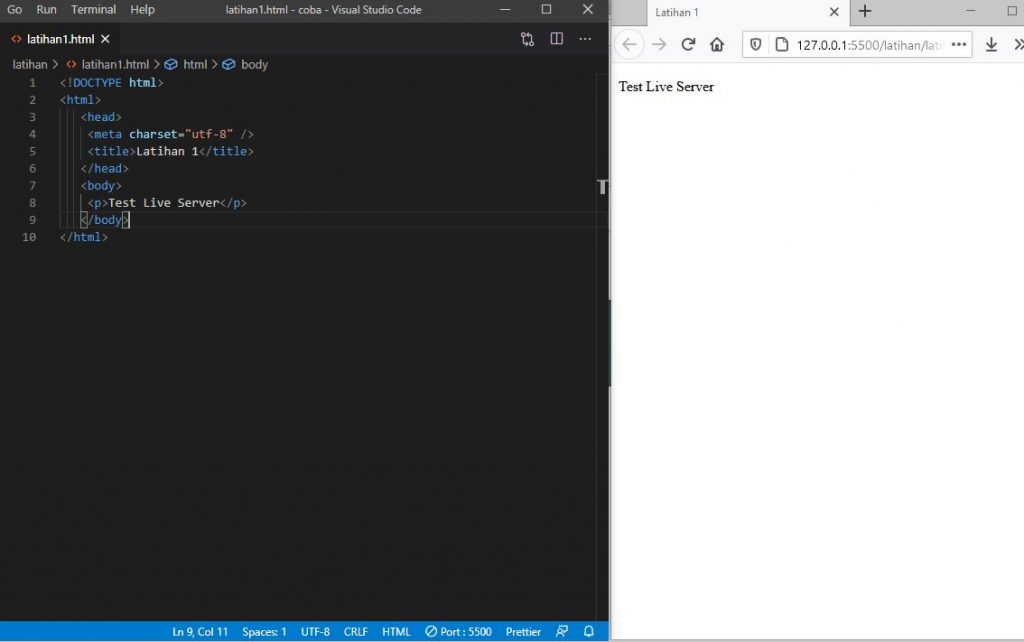Click the browser home button
Viewport: 1024px width, 642px height.
[x=717, y=43]
